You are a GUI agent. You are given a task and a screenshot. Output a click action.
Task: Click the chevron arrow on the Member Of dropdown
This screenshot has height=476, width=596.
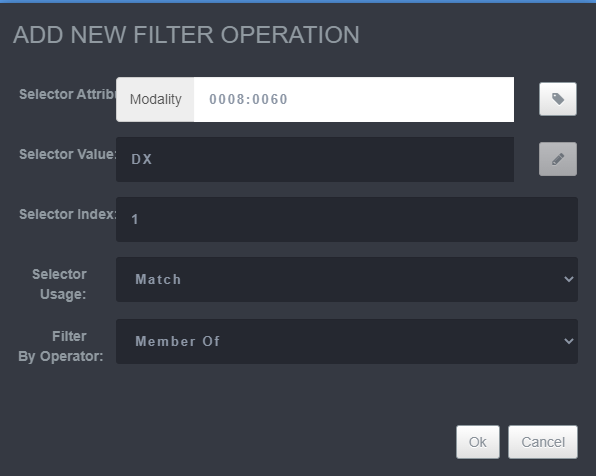tap(569, 341)
